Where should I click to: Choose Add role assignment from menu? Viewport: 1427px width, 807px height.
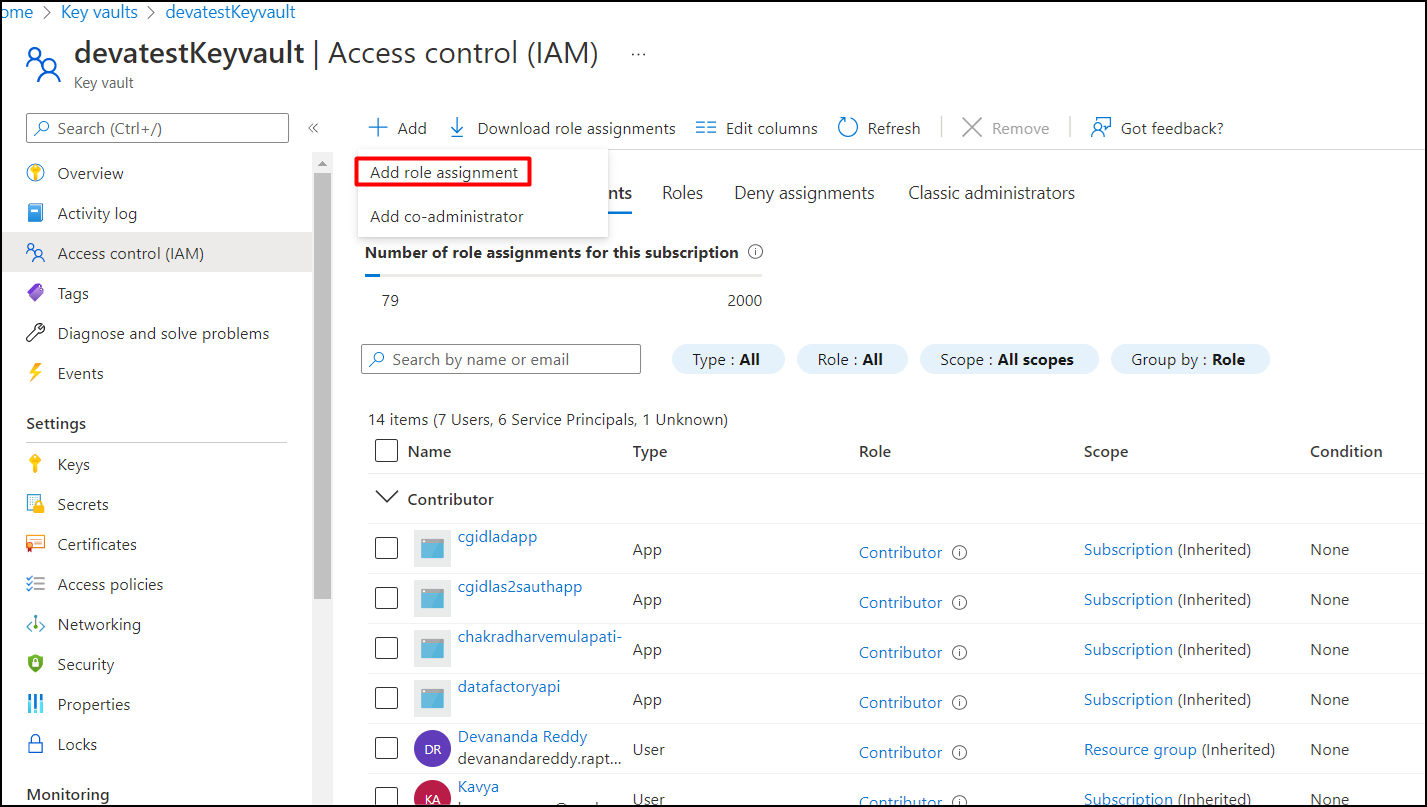tap(443, 172)
